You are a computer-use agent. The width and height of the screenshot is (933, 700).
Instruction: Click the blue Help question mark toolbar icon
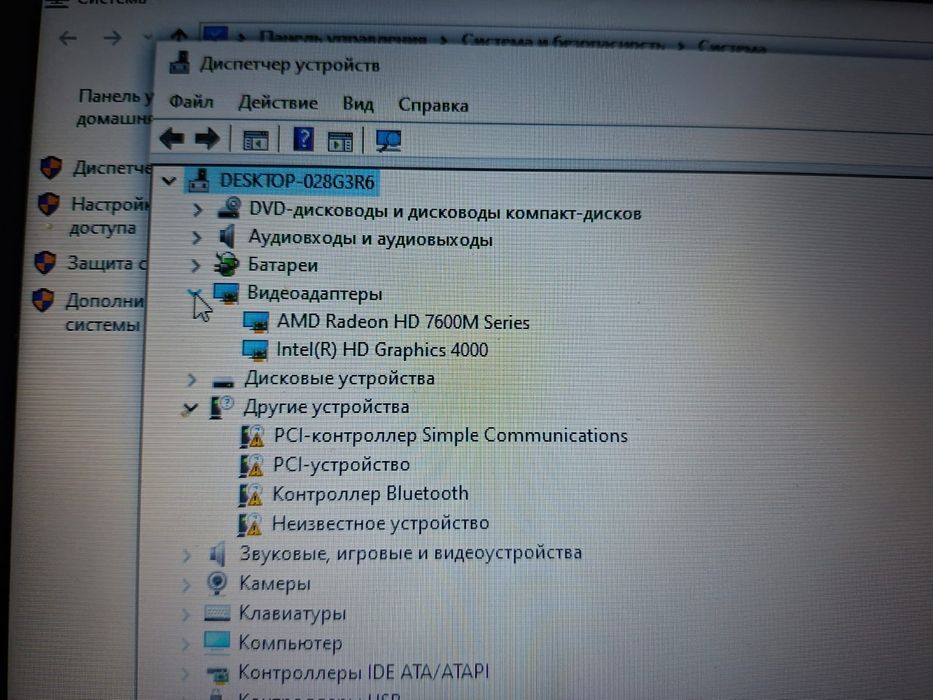[303, 139]
